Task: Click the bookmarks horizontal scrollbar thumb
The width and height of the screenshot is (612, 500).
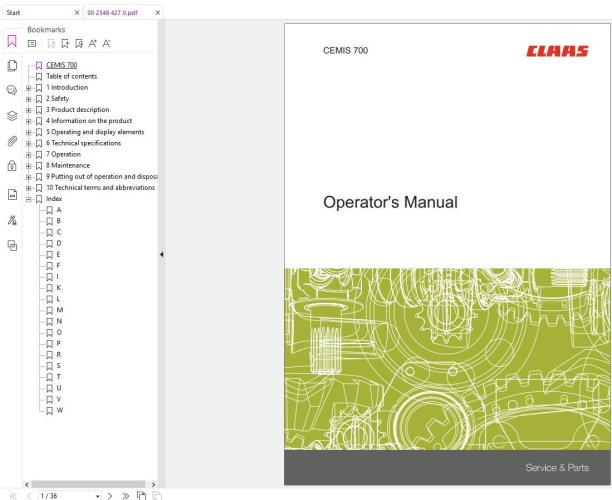Action: tap(88, 484)
